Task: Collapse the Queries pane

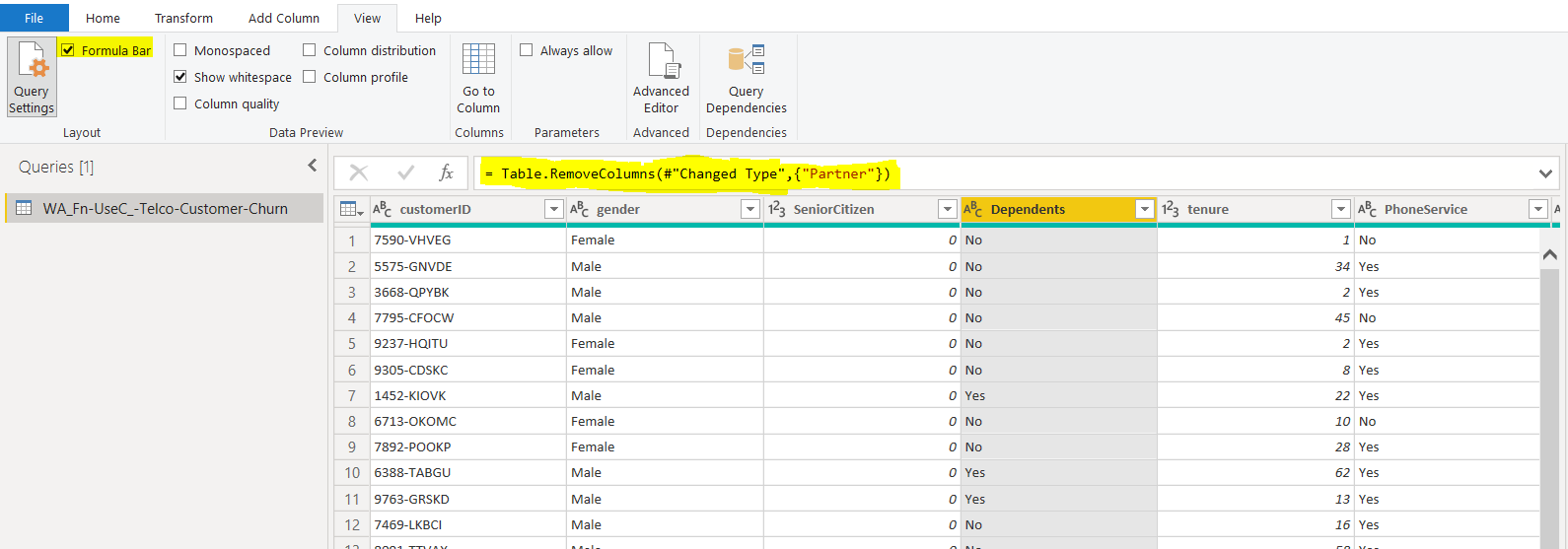Action: tap(313, 166)
